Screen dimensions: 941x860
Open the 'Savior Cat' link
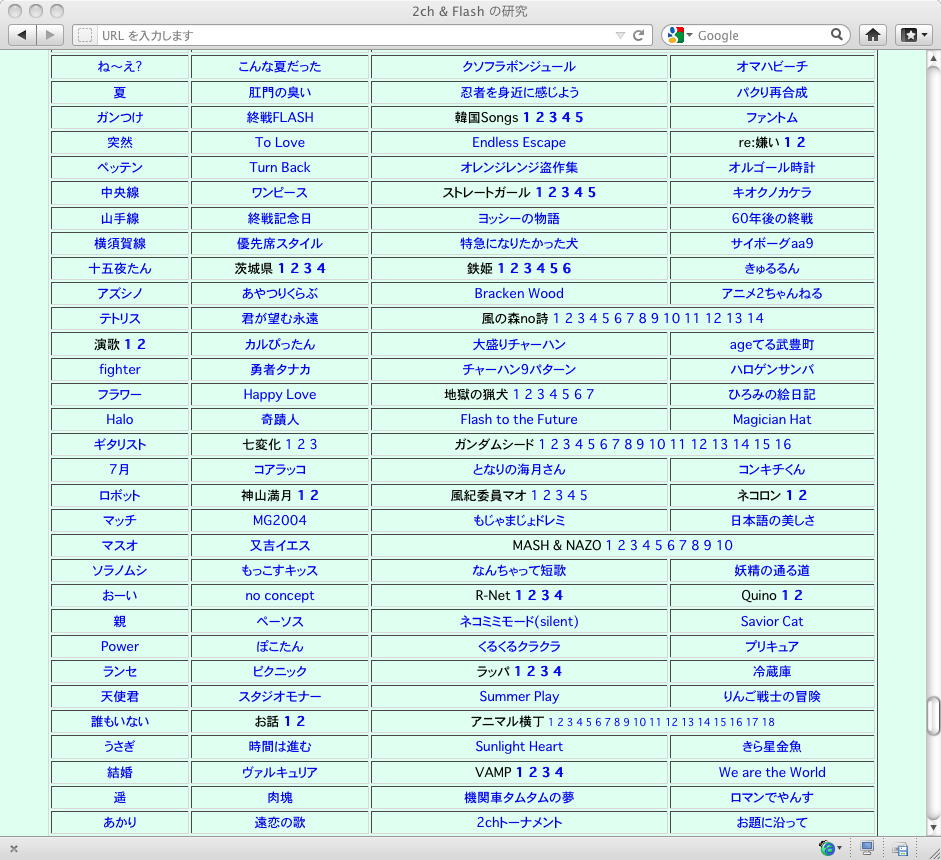click(772, 621)
